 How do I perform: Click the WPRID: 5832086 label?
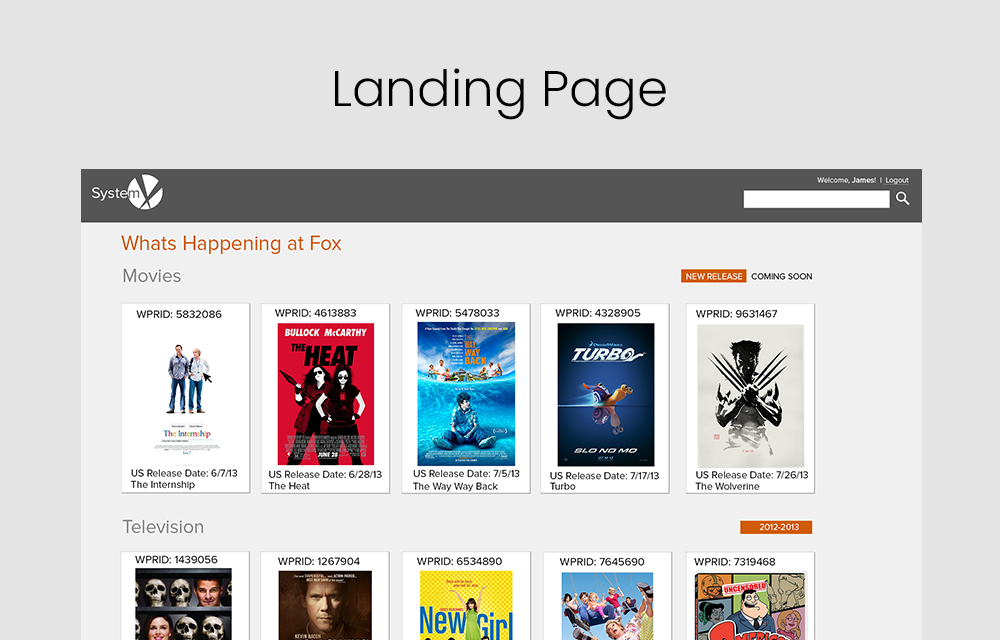pos(179,314)
